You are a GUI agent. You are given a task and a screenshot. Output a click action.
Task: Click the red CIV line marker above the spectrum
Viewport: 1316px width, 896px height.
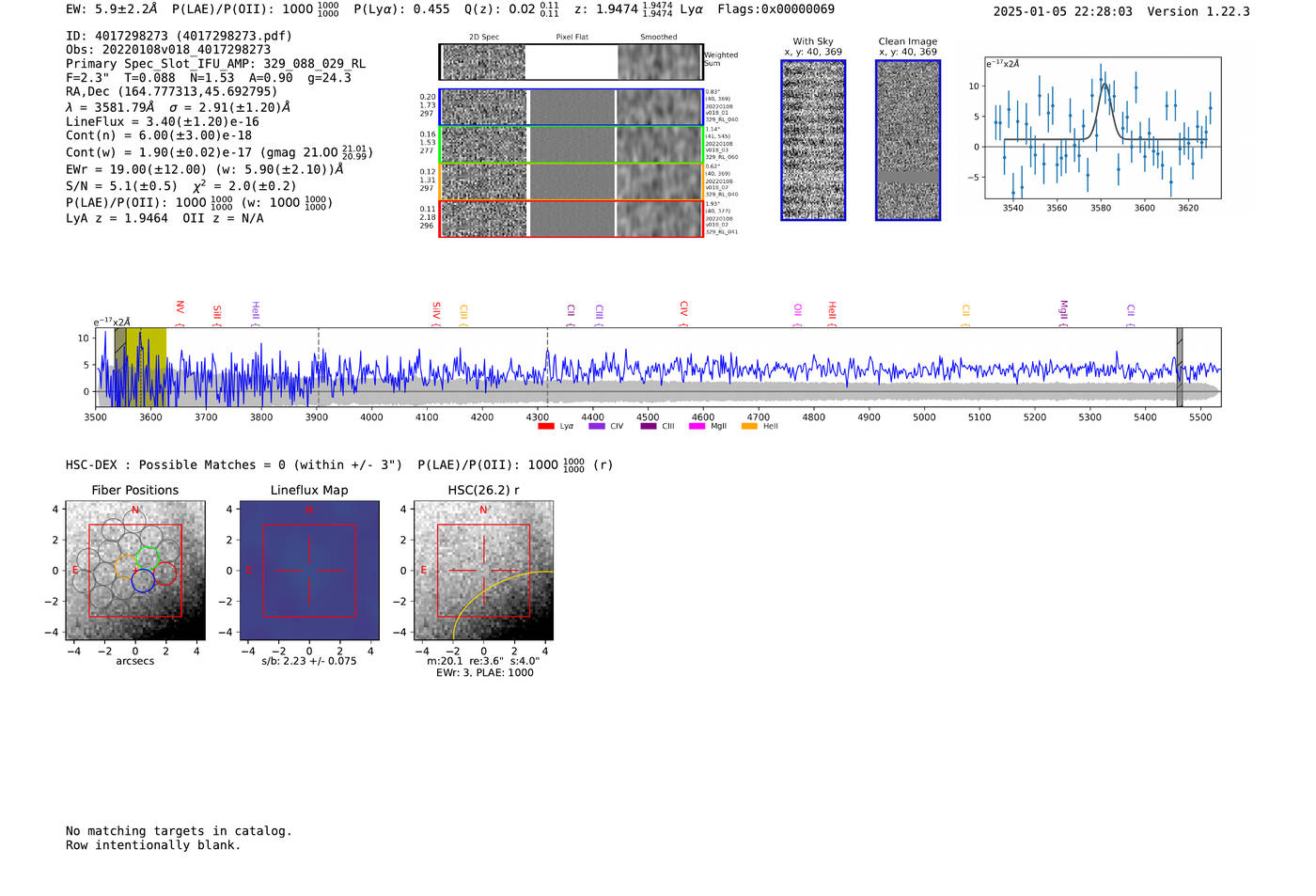click(x=683, y=308)
